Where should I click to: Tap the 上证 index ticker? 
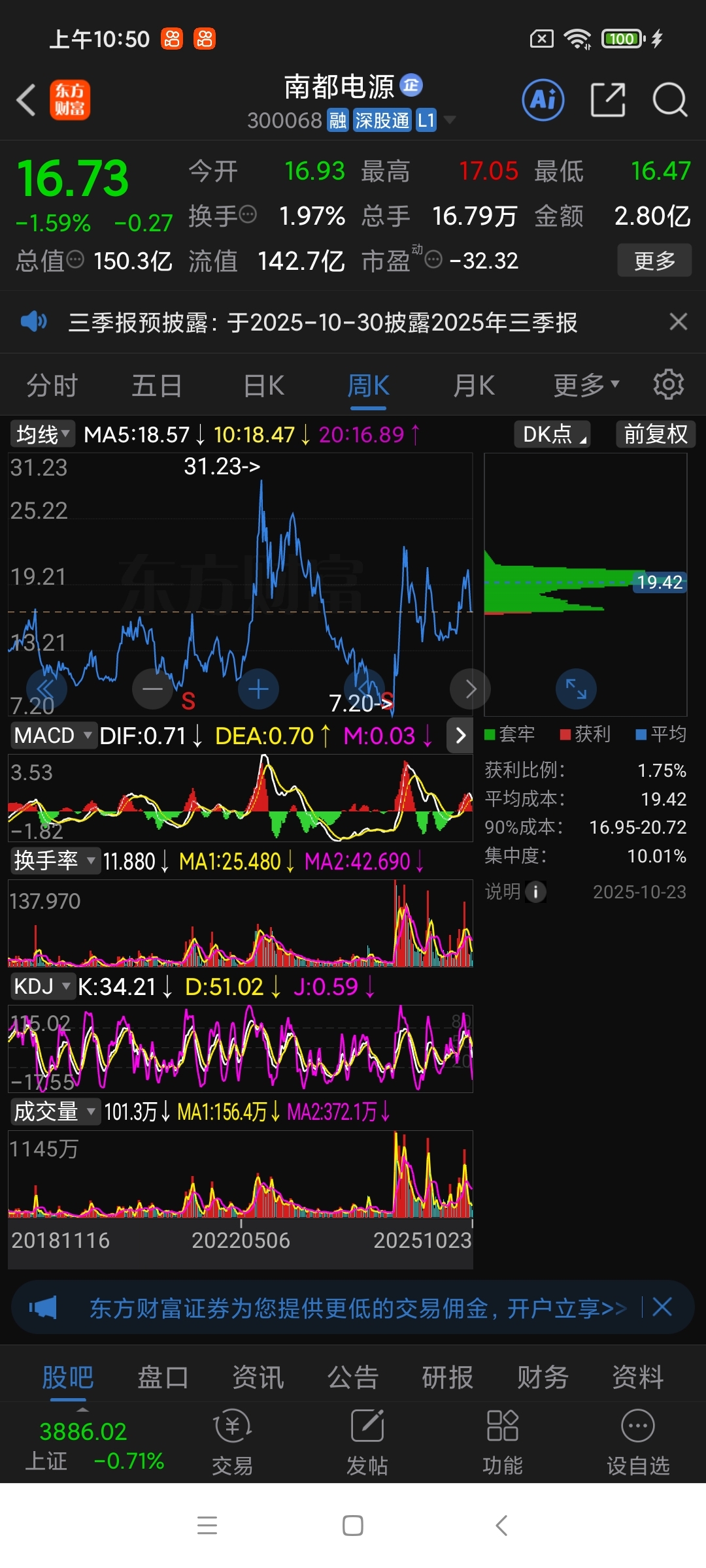click(x=93, y=1445)
